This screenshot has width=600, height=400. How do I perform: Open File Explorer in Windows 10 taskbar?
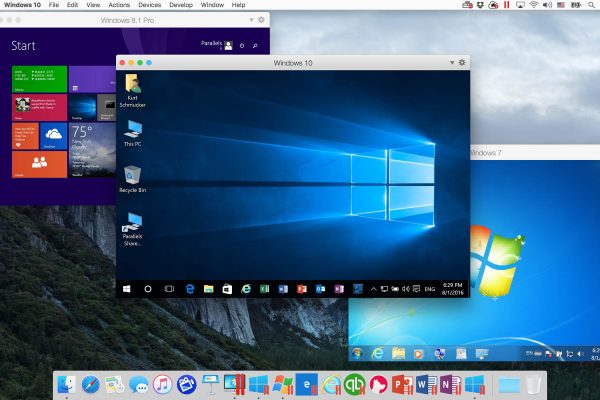click(209, 289)
